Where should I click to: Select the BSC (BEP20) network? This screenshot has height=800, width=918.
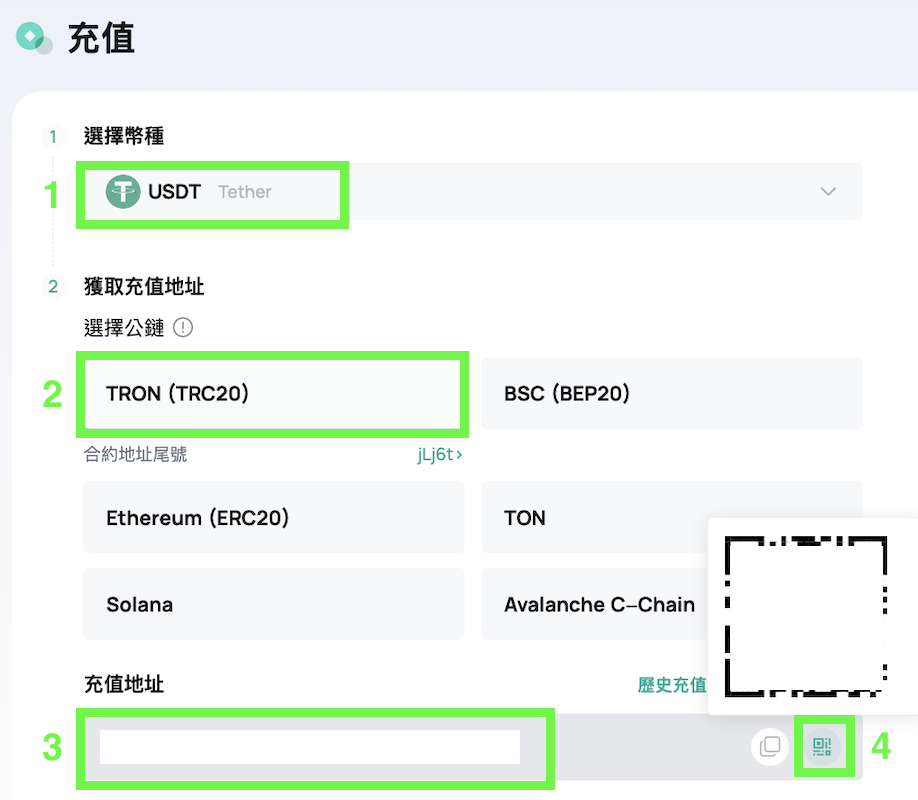tap(671, 394)
